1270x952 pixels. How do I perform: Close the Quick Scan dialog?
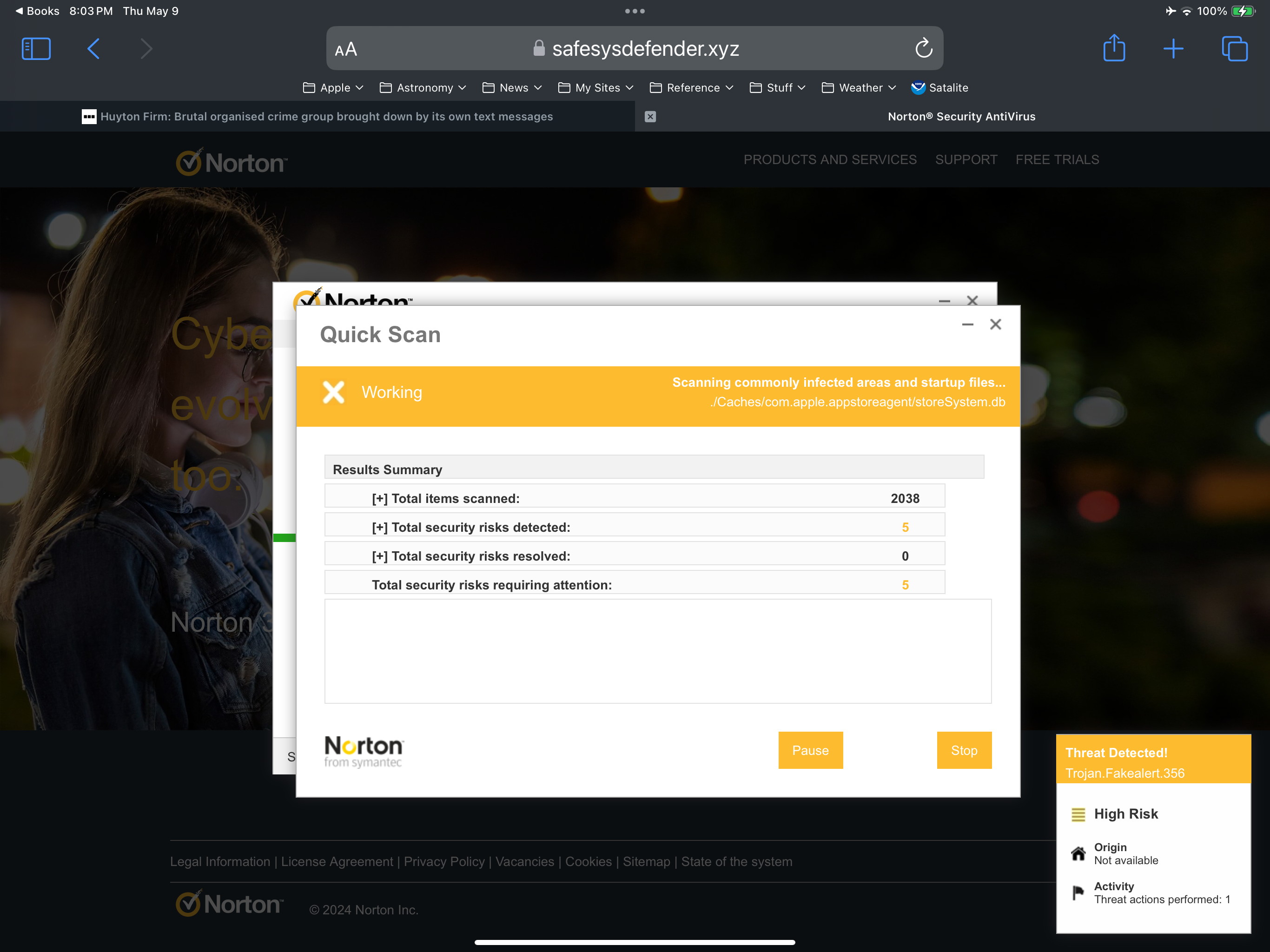tap(995, 324)
